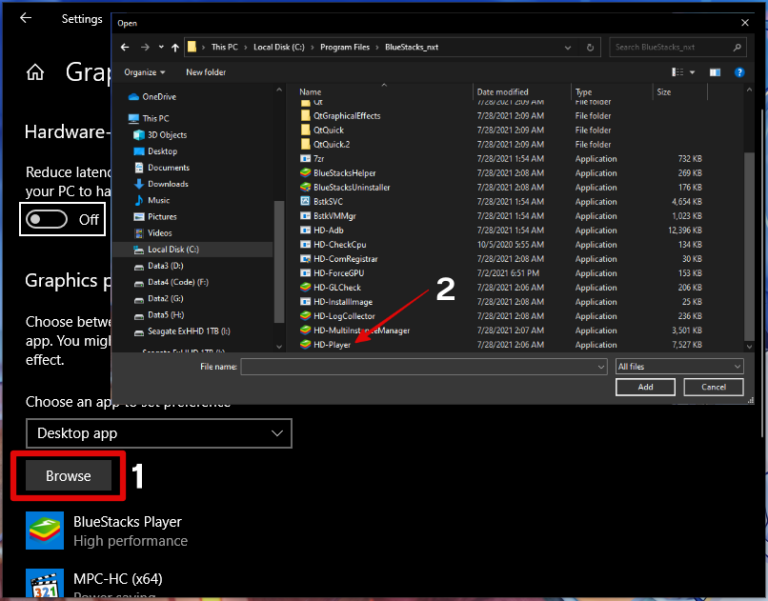This screenshot has height=601, width=768.
Task: Select the HD-LogCollector application file
Action: 337,316
